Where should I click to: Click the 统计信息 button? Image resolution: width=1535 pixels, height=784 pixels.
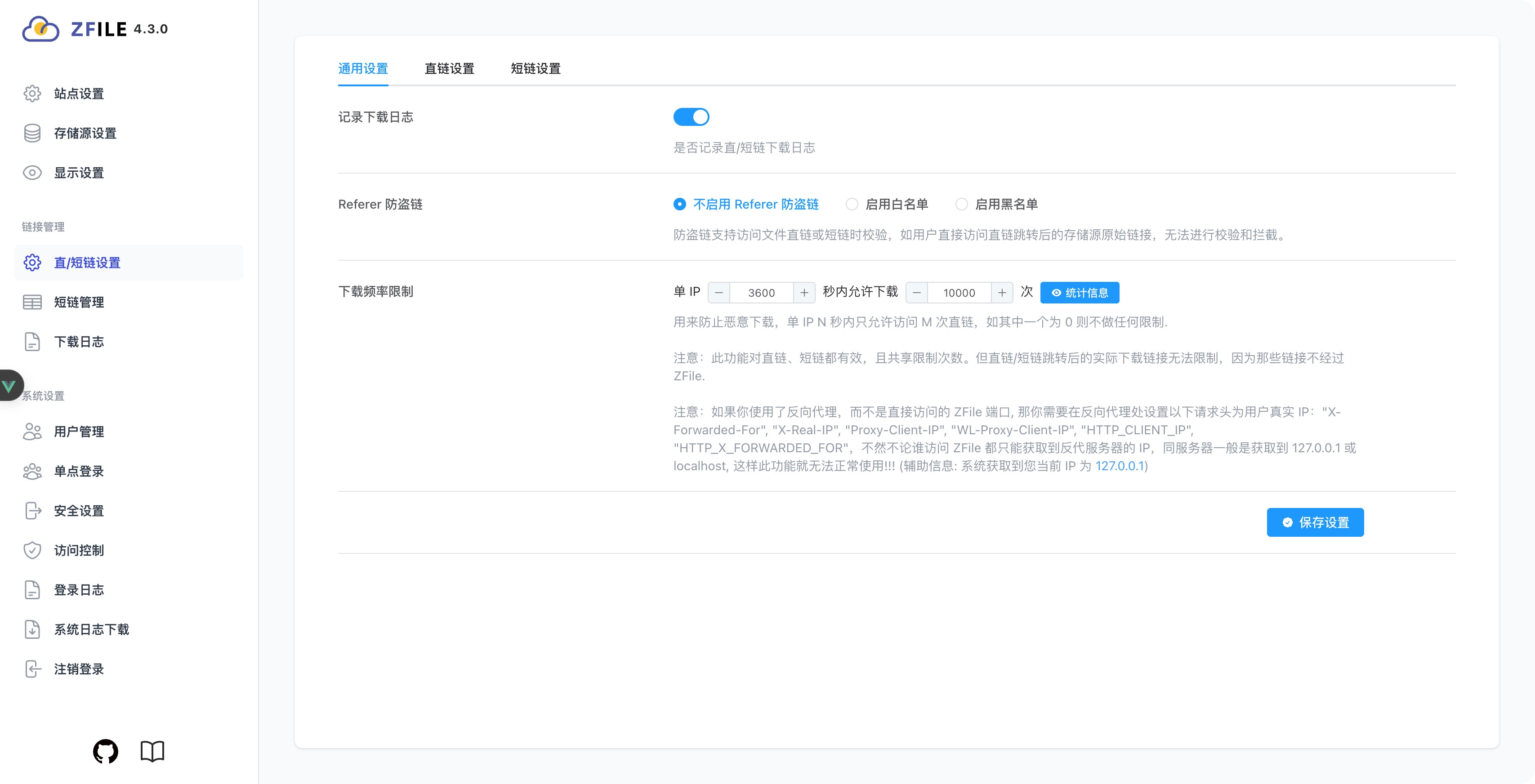point(1080,293)
